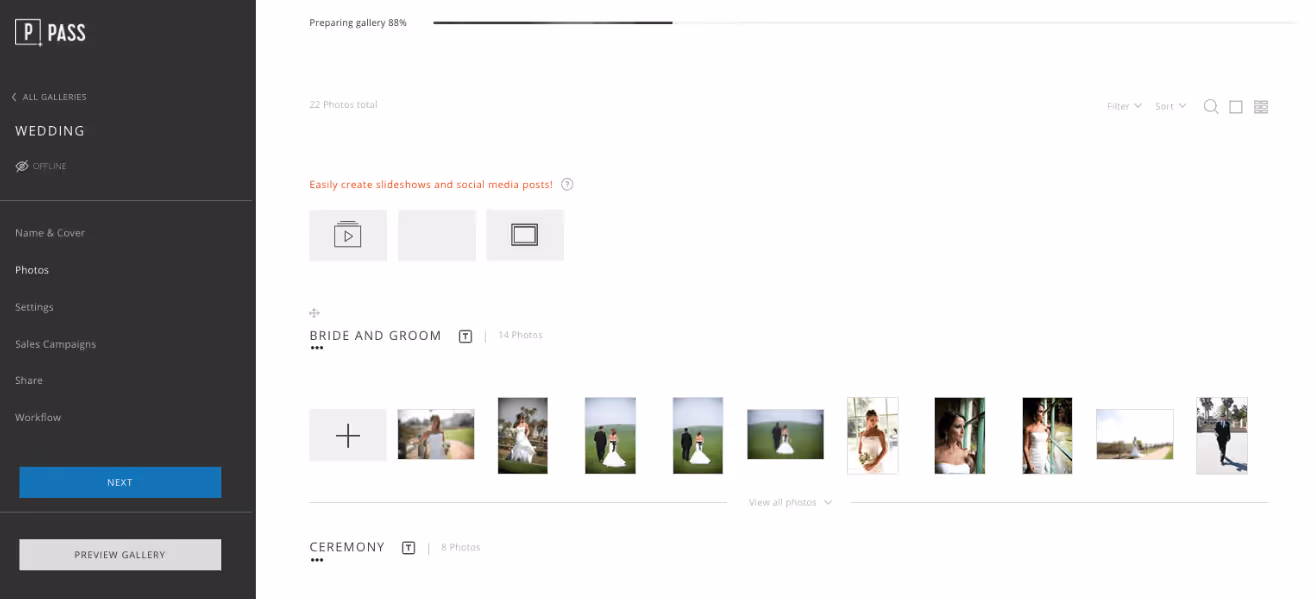
Task: Edit Bride and Groom section text icon
Action: (x=465, y=336)
